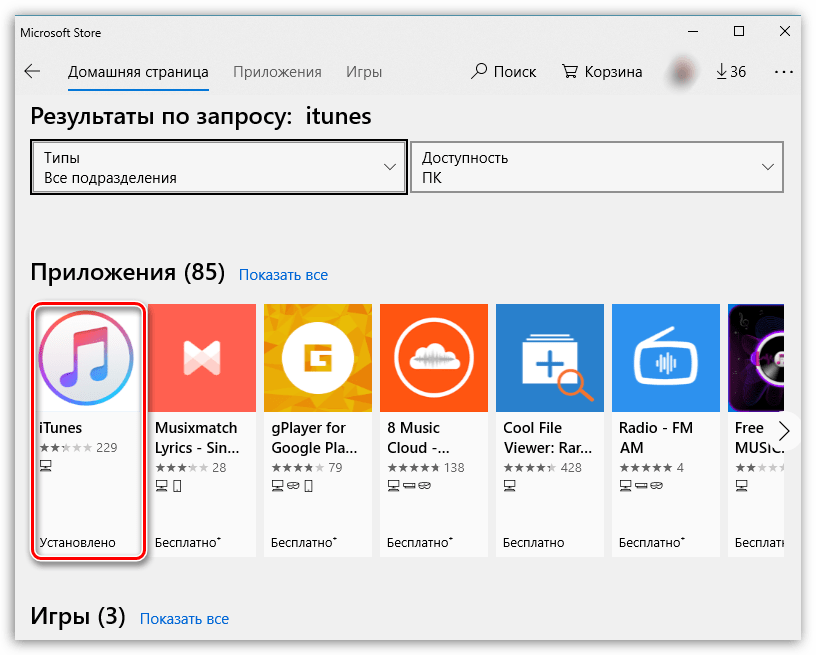Open Musixmatch Lyrics app tile icon
816x655 pixels.
[x=202, y=358]
